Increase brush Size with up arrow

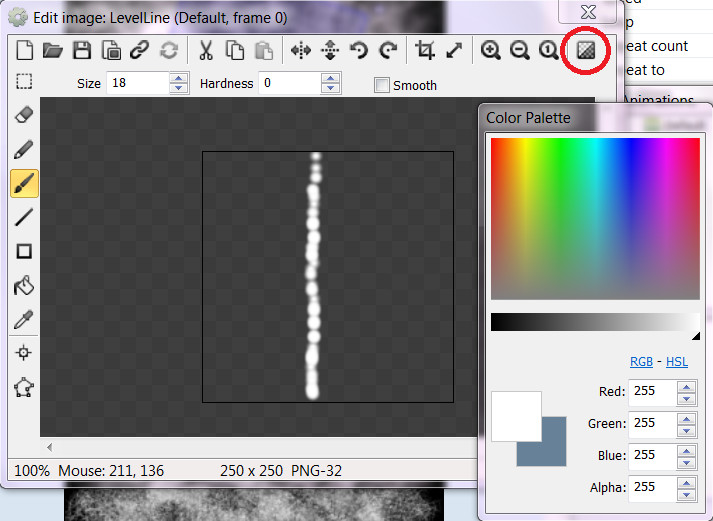pos(179,79)
